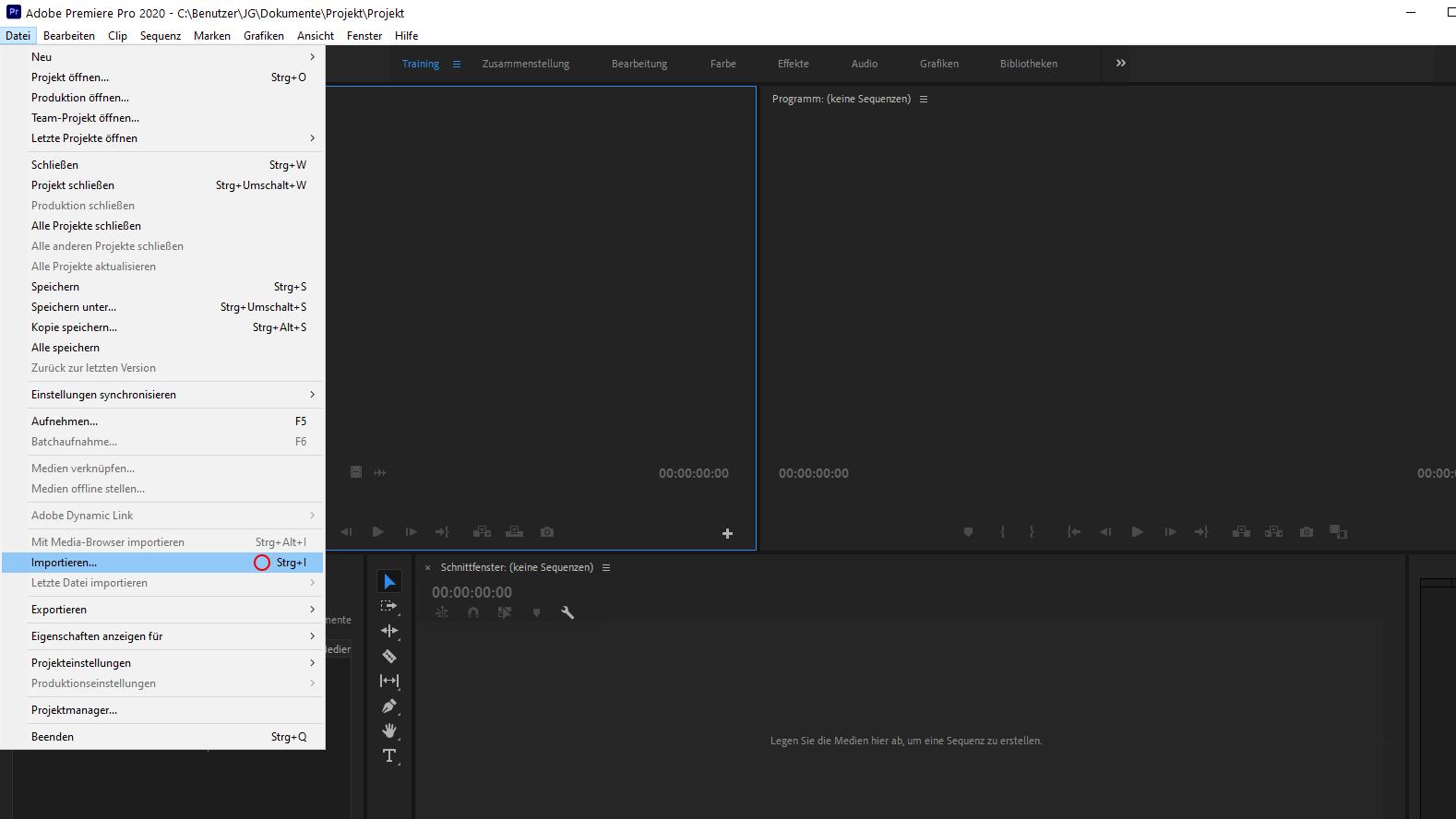The image size is (1456, 819).
Task: Expand Einstellungen synchronisieren submenu
Action: [162, 395]
